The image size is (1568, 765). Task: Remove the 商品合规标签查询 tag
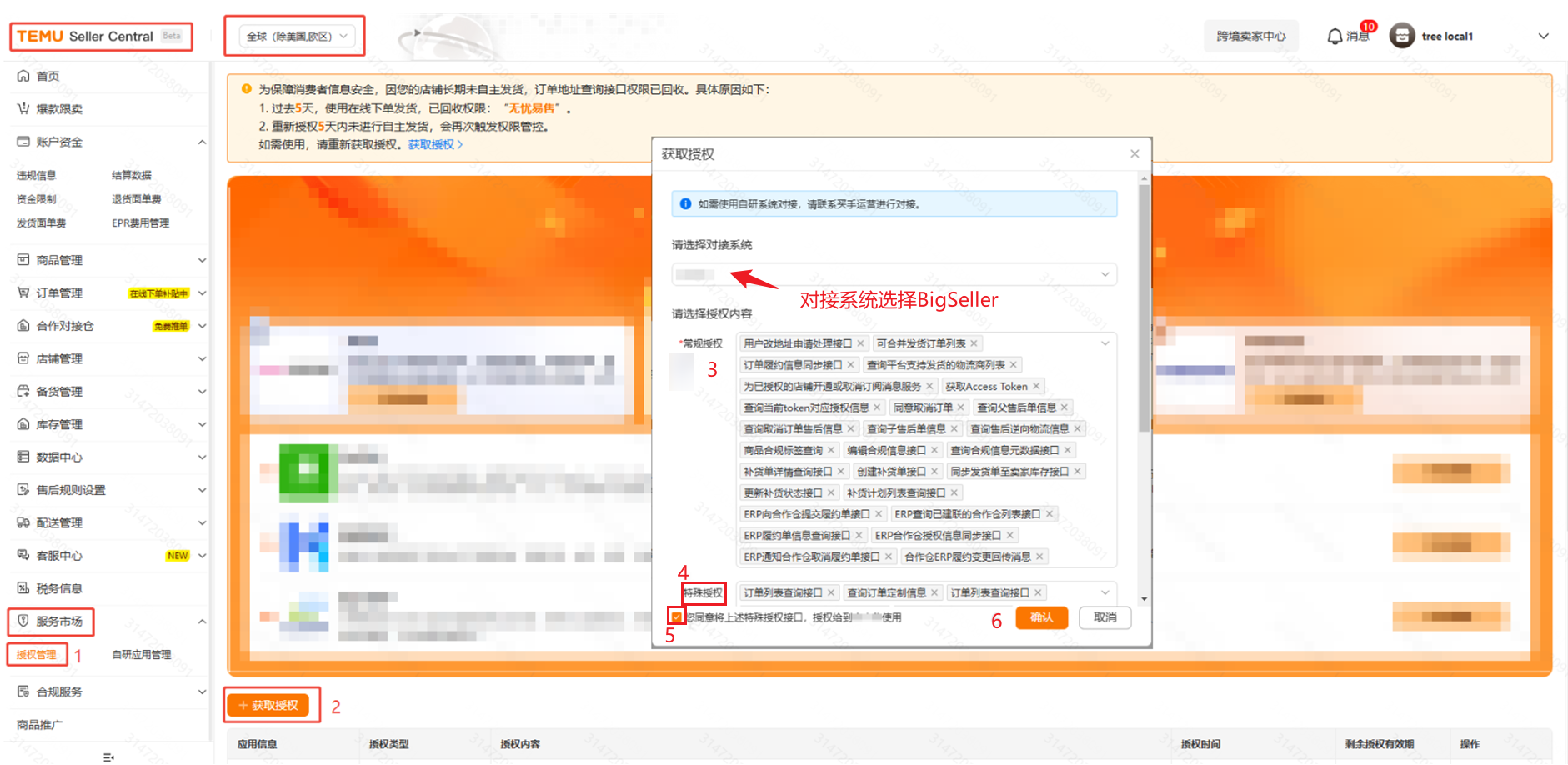coord(830,450)
